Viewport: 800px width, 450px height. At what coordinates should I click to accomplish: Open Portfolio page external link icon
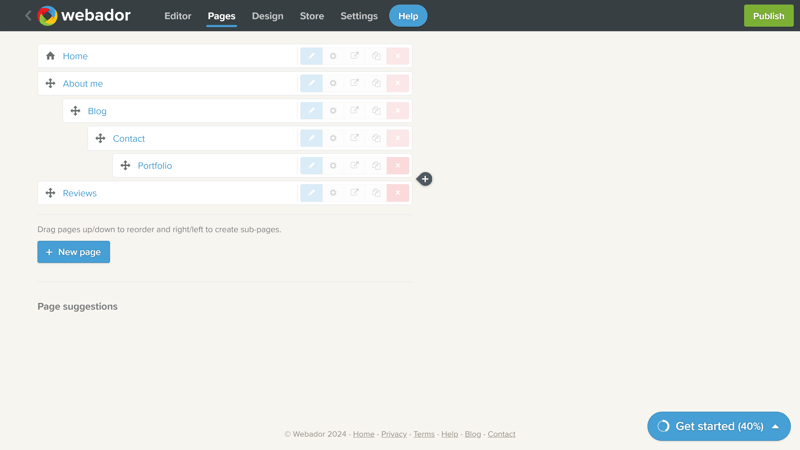pos(355,166)
